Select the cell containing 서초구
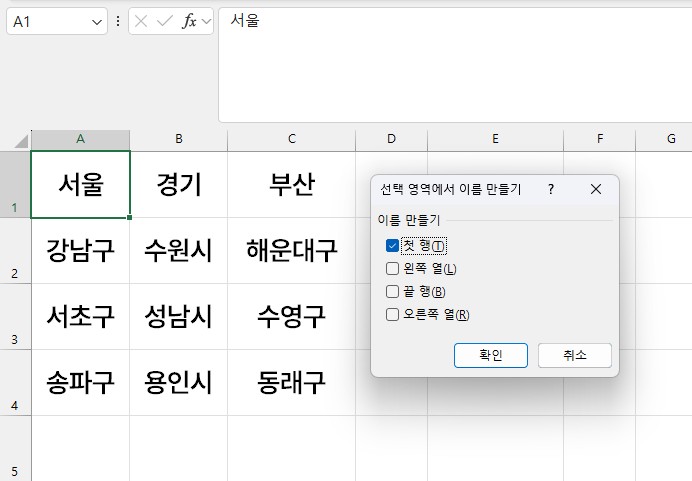 click(x=80, y=317)
